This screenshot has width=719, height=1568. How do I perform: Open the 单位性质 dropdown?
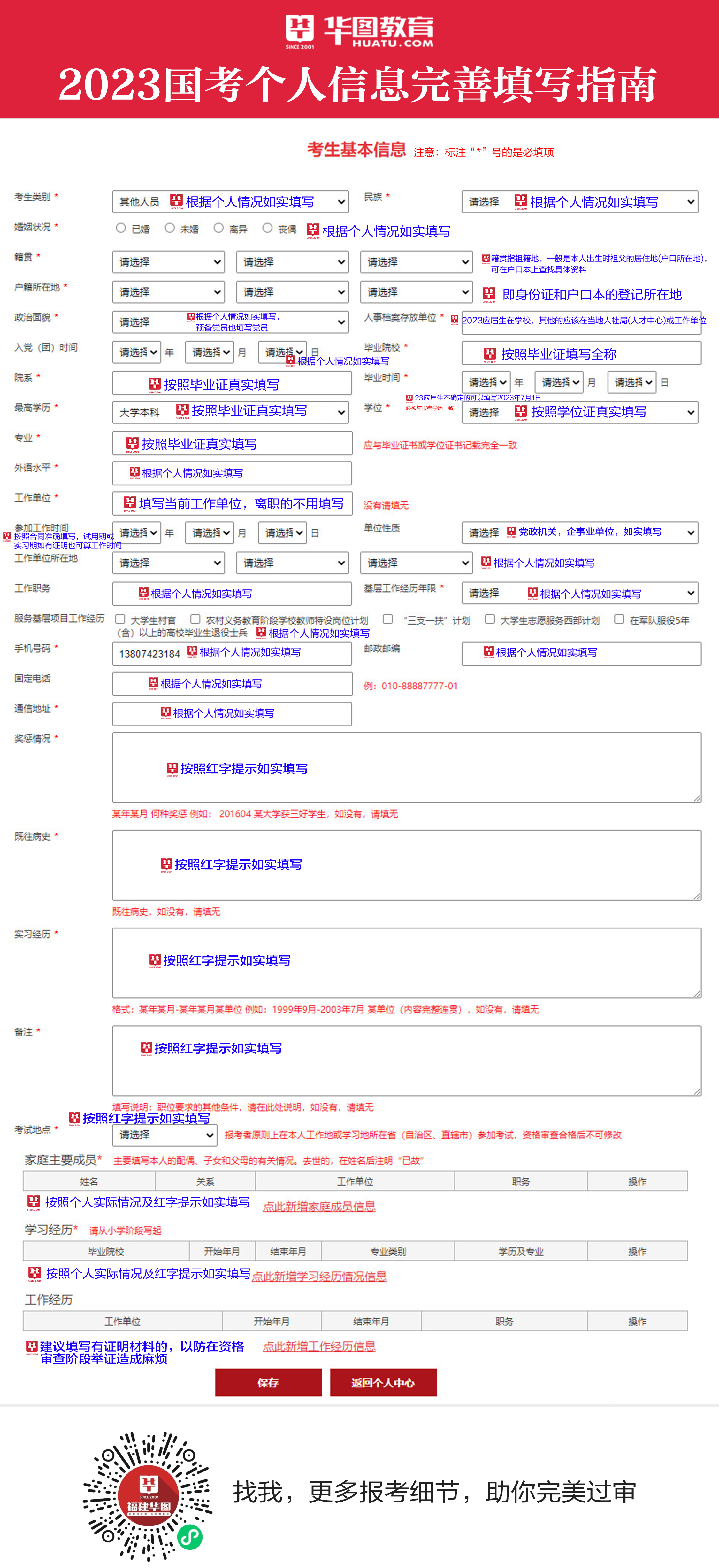coord(580,532)
